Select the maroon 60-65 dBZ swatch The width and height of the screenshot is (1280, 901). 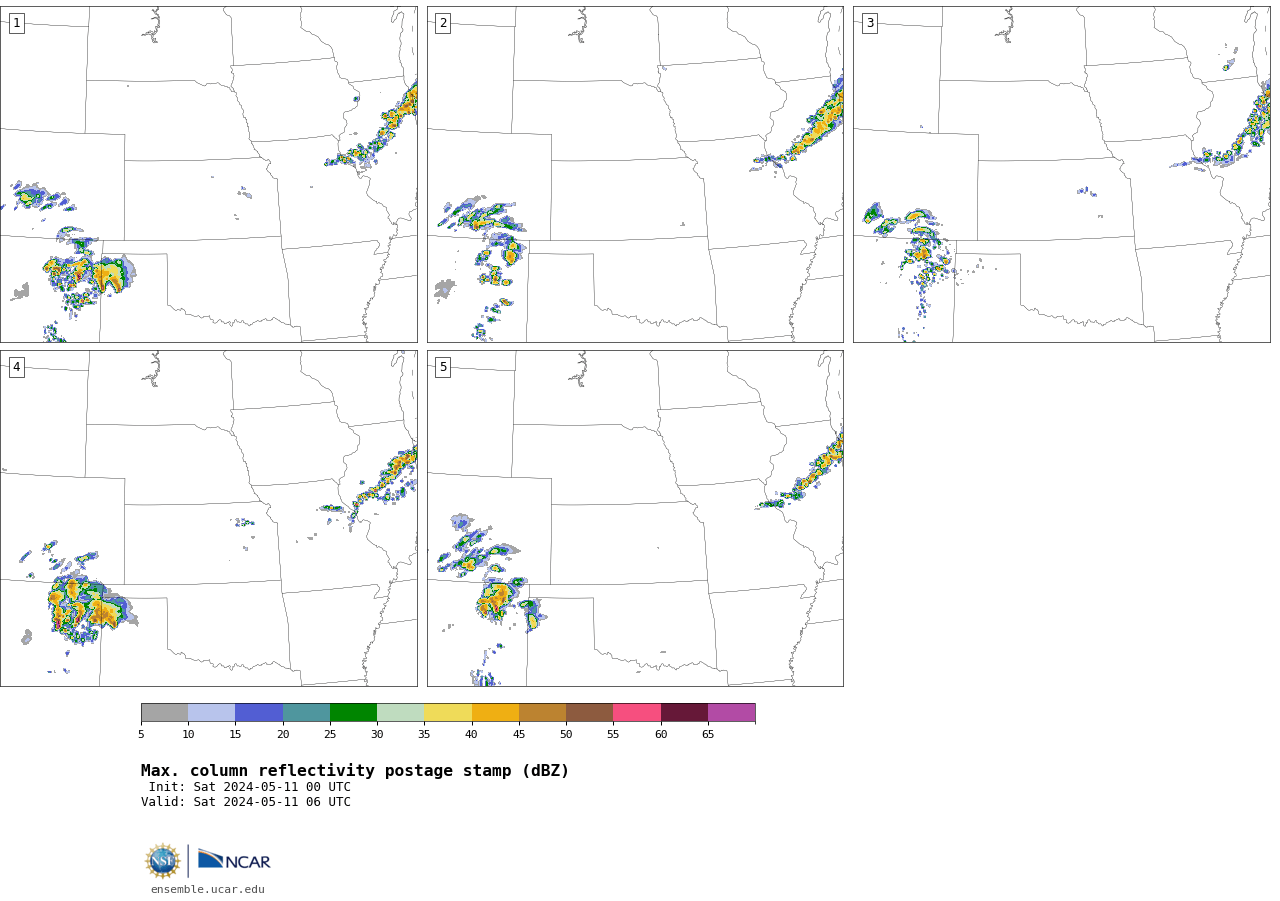tap(684, 713)
